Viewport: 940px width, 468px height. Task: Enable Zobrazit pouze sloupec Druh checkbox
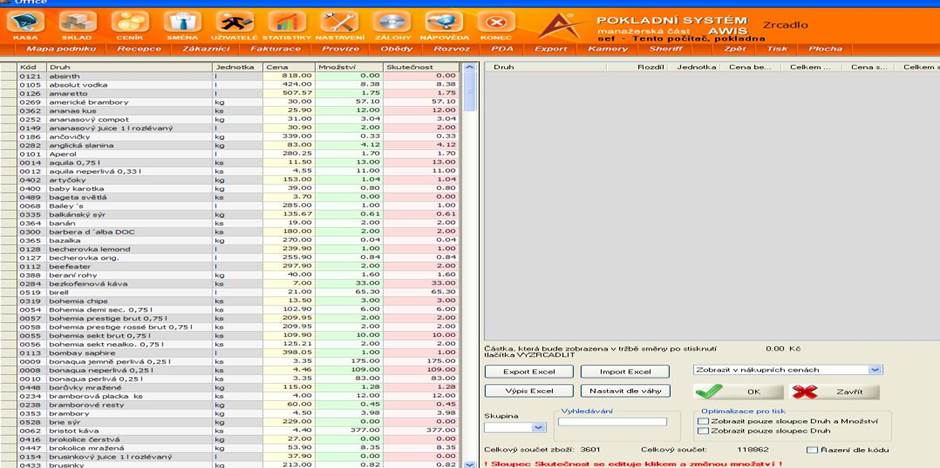(703, 431)
